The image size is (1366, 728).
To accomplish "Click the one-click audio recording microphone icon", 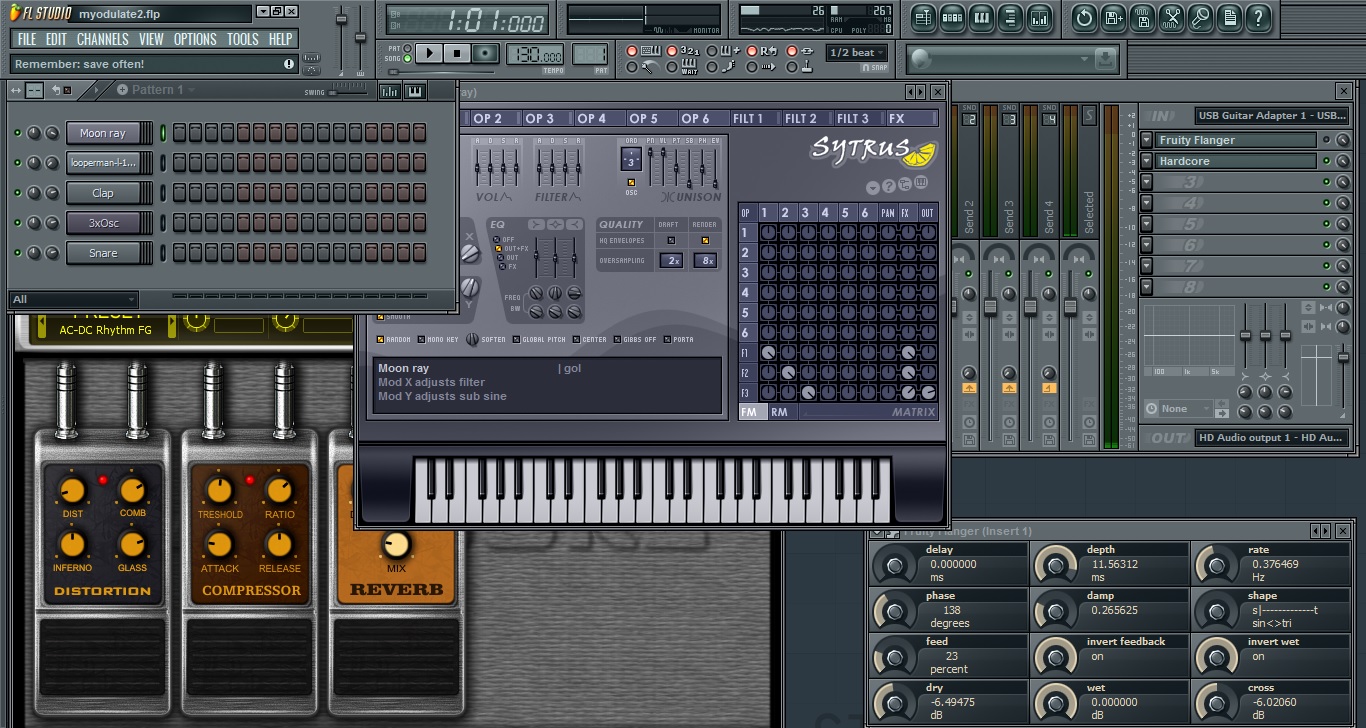I will (x=1200, y=17).
